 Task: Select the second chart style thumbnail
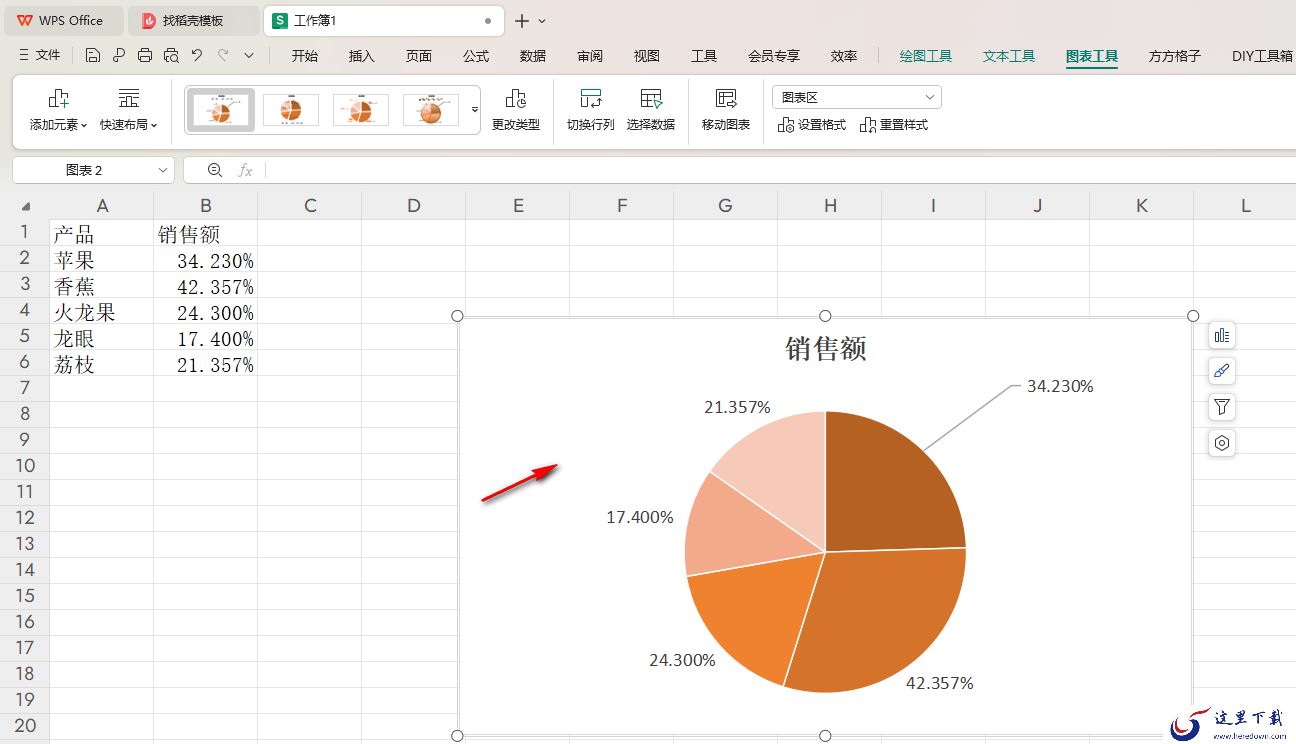coord(291,110)
